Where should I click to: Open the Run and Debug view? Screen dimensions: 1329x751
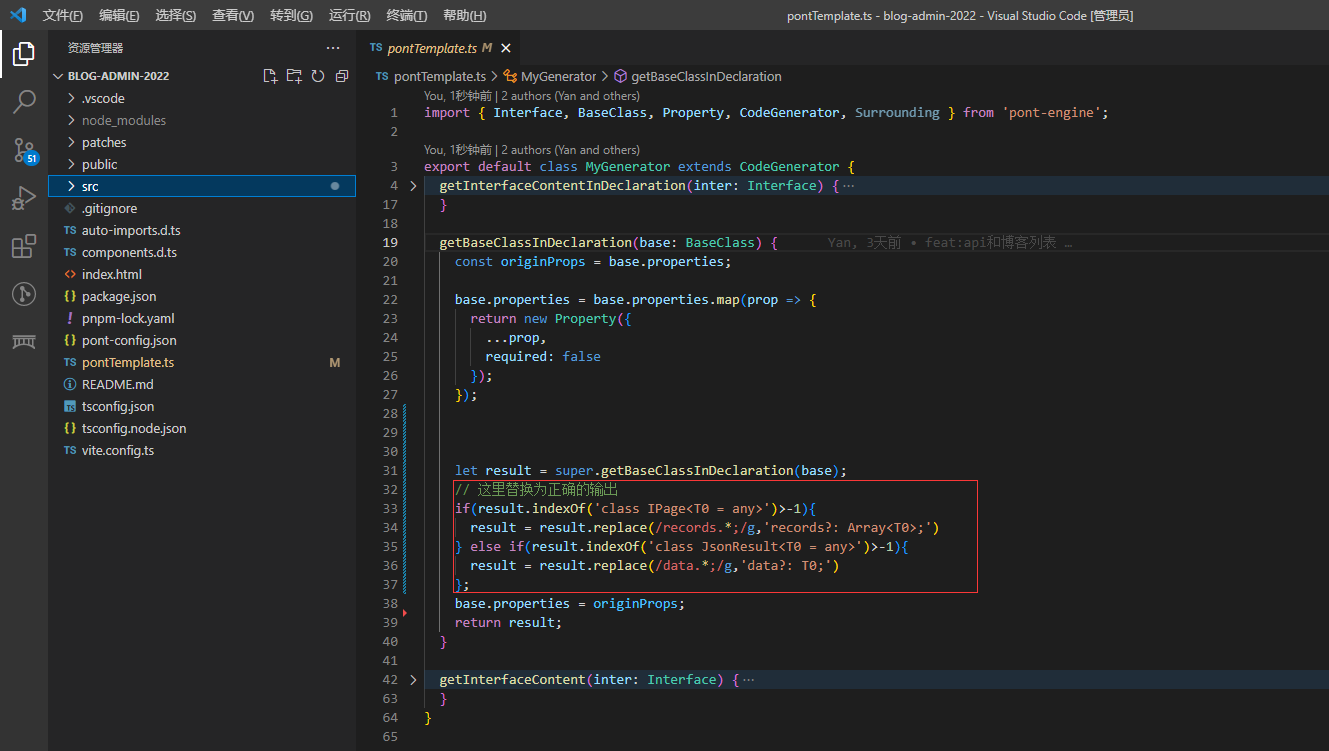pos(24,198)
